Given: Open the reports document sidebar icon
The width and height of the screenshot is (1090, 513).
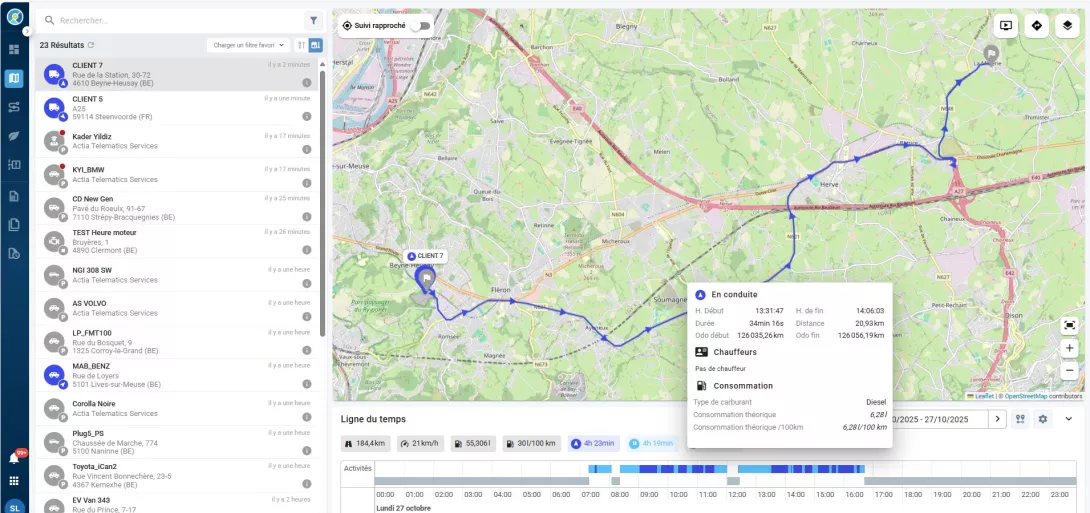Looking at the screenshot, I should 14,196.
